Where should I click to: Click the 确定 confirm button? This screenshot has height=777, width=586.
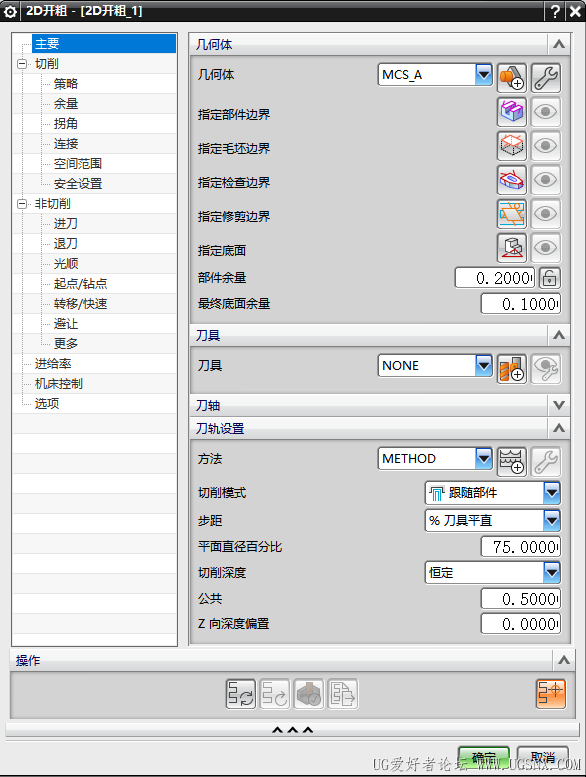coord(483,757)
